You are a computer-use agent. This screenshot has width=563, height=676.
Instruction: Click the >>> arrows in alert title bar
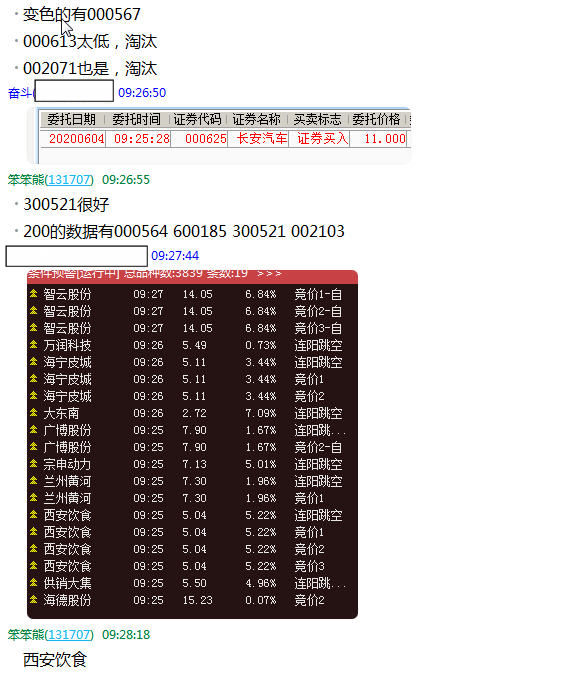pyautogui.click(x=269, y=274)
